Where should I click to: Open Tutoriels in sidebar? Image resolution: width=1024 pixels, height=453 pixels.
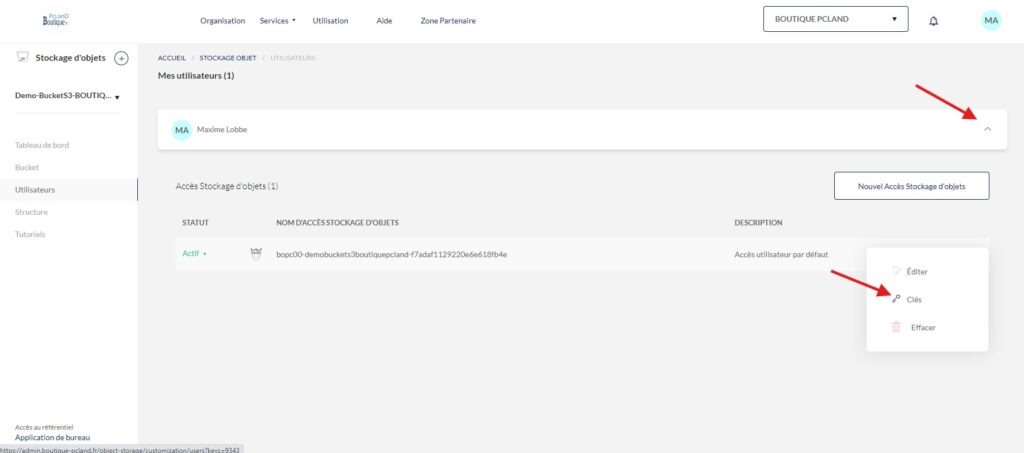(x=30, y=234)
